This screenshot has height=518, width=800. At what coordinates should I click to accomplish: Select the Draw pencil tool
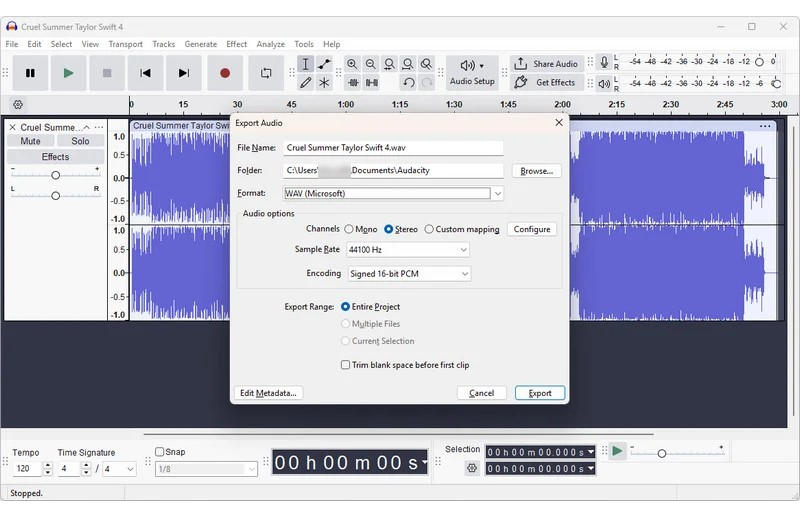(306, 83)
